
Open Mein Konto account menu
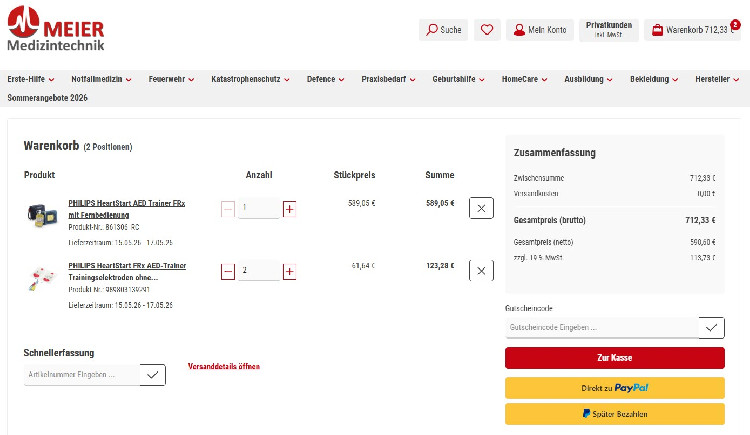[540, 30]
